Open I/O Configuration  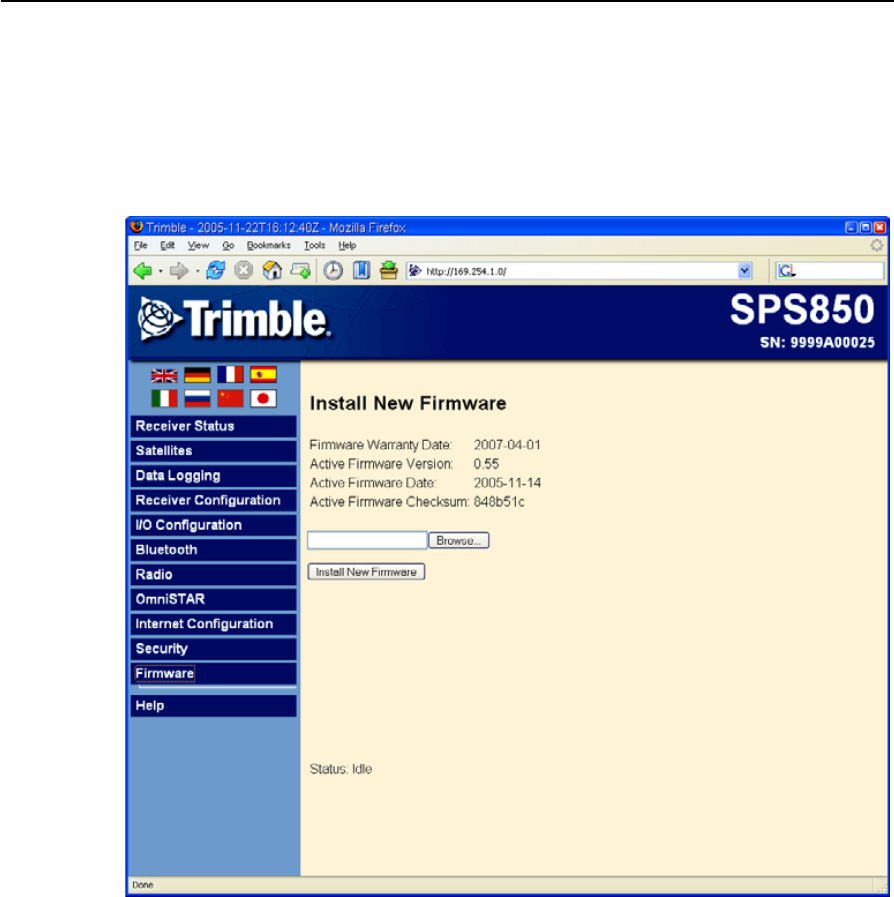213,525
